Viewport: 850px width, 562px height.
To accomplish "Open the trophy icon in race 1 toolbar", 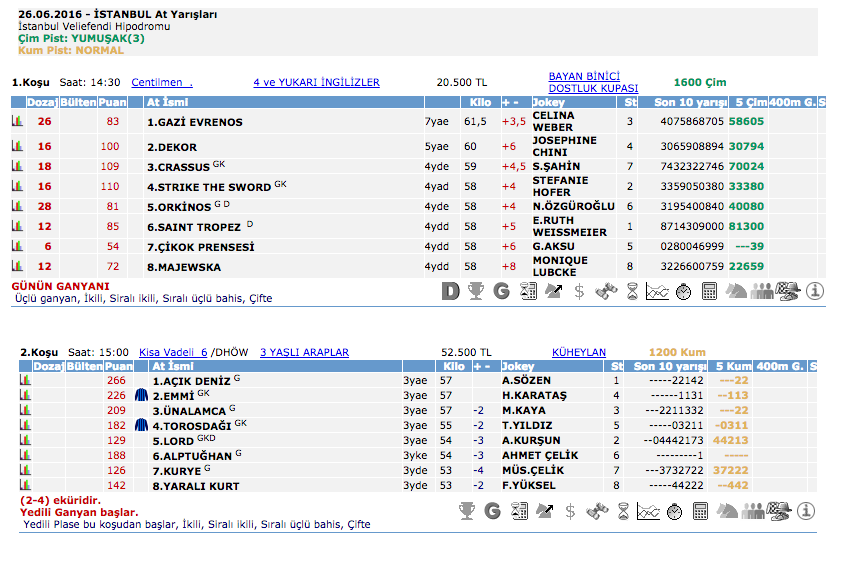I will 476,292.
